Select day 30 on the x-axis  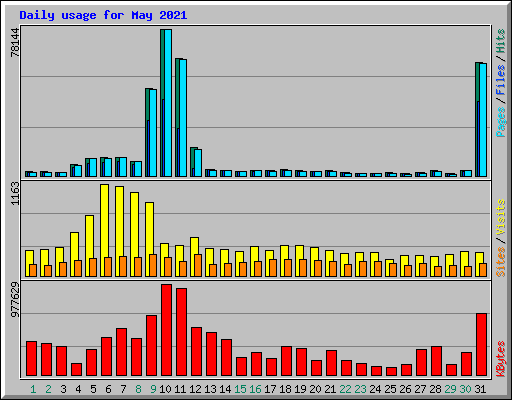tap(465, 389)
